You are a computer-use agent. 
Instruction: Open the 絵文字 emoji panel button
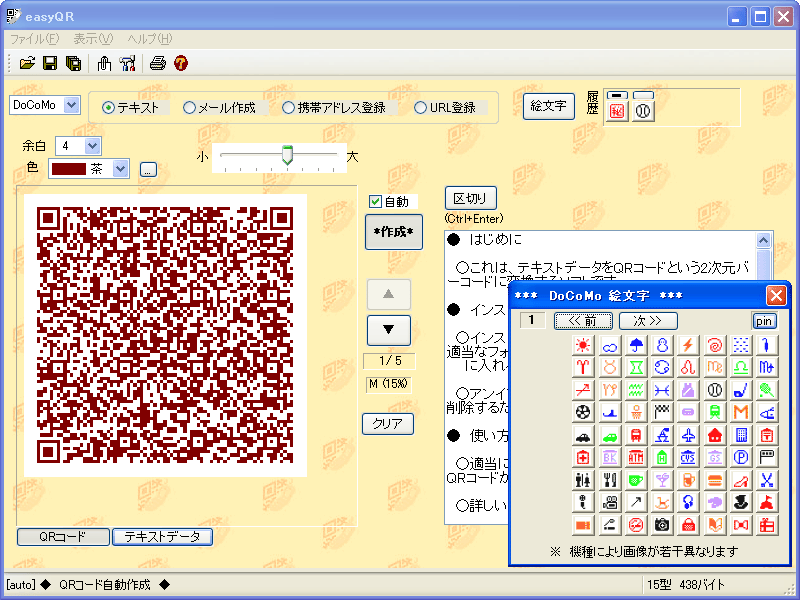(548, 106)
